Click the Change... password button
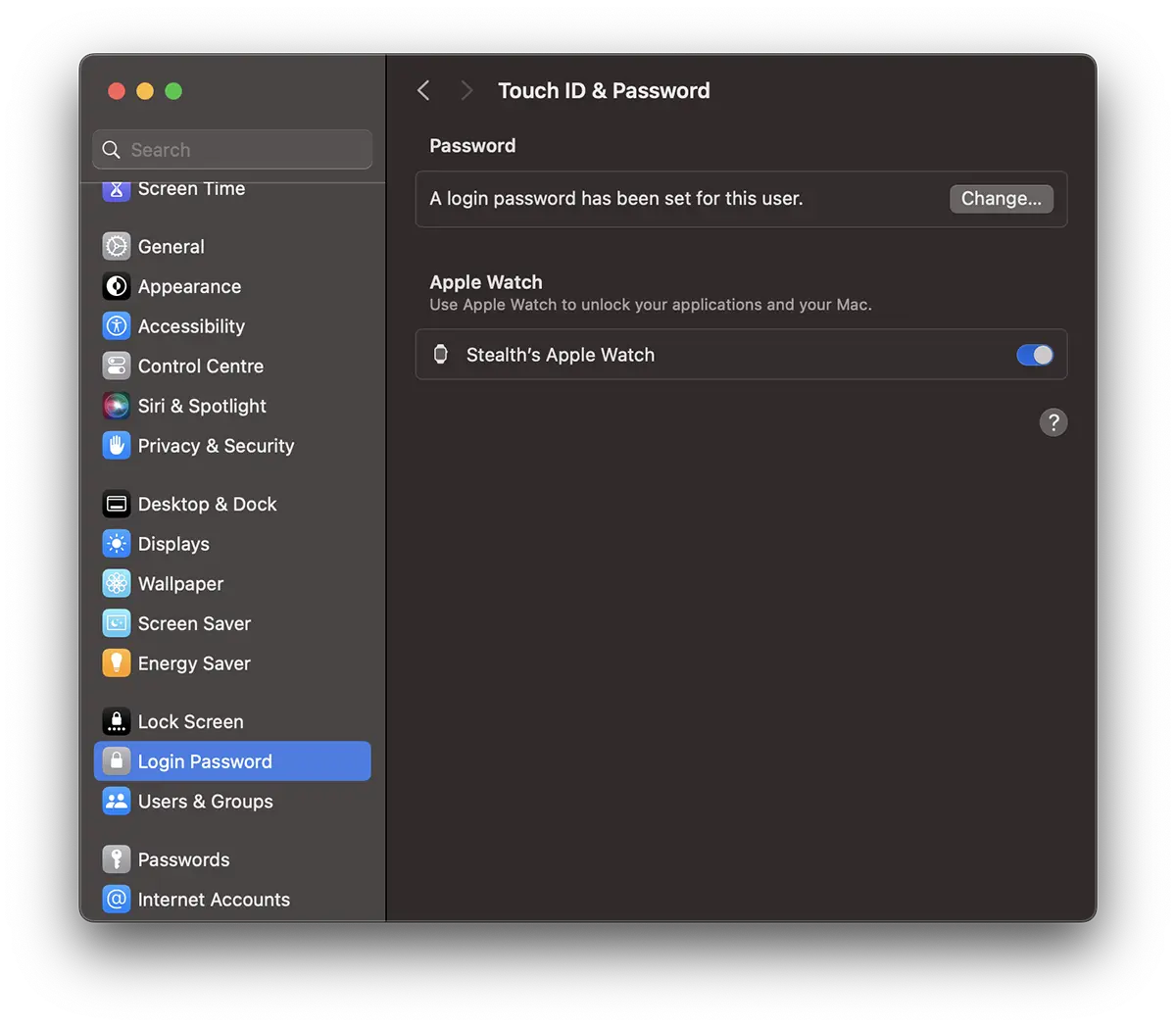 click(1002, 199)
